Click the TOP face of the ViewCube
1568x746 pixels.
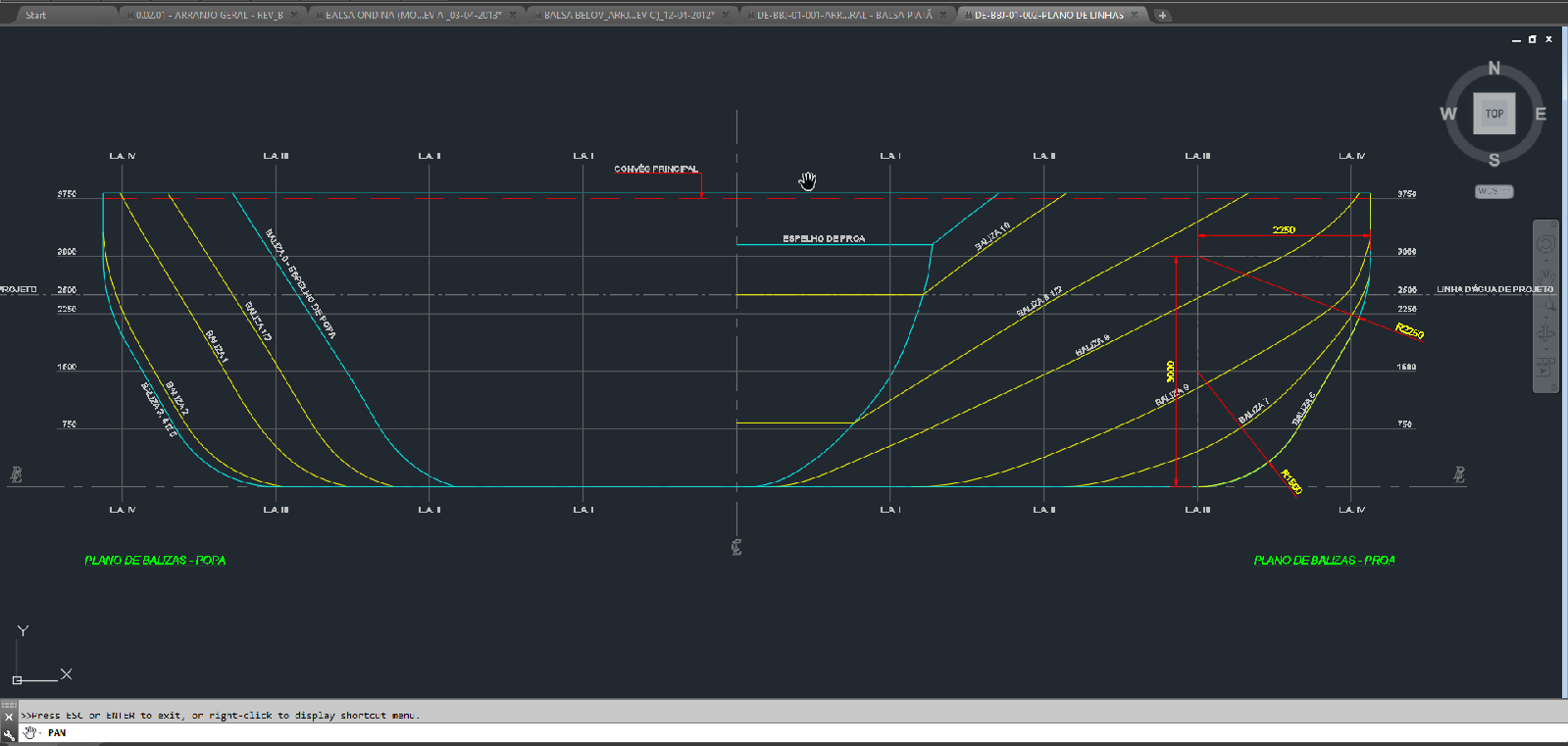[x=1493, y=114]
